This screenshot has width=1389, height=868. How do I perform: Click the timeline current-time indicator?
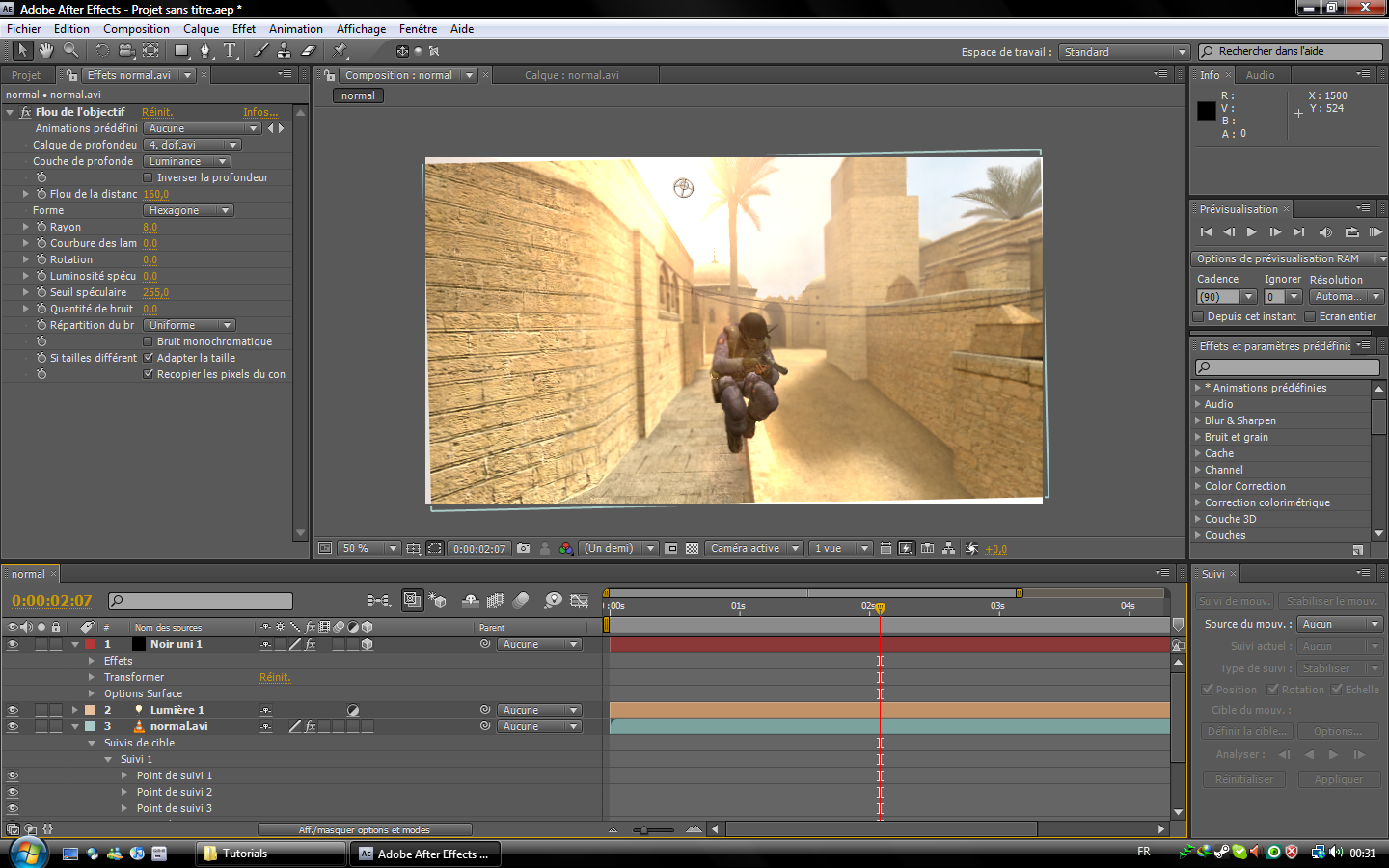pyautogui.click(x=880, y=608)
